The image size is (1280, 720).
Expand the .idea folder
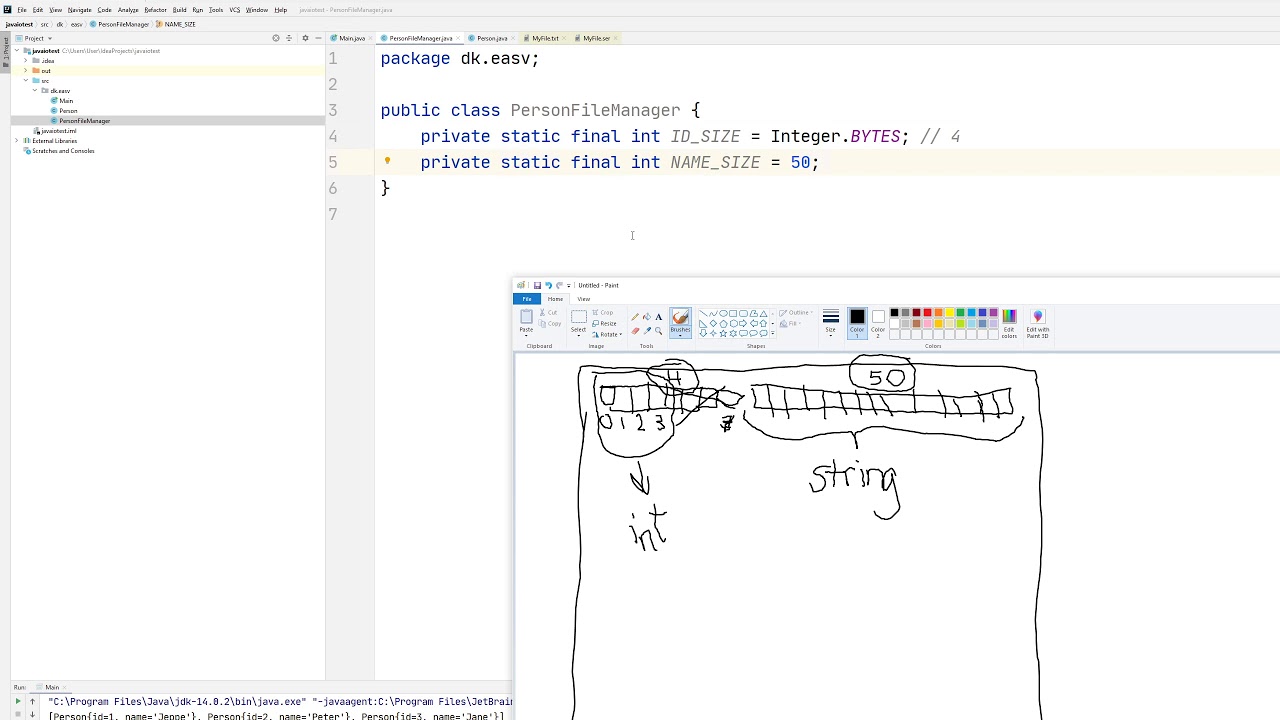25,60
